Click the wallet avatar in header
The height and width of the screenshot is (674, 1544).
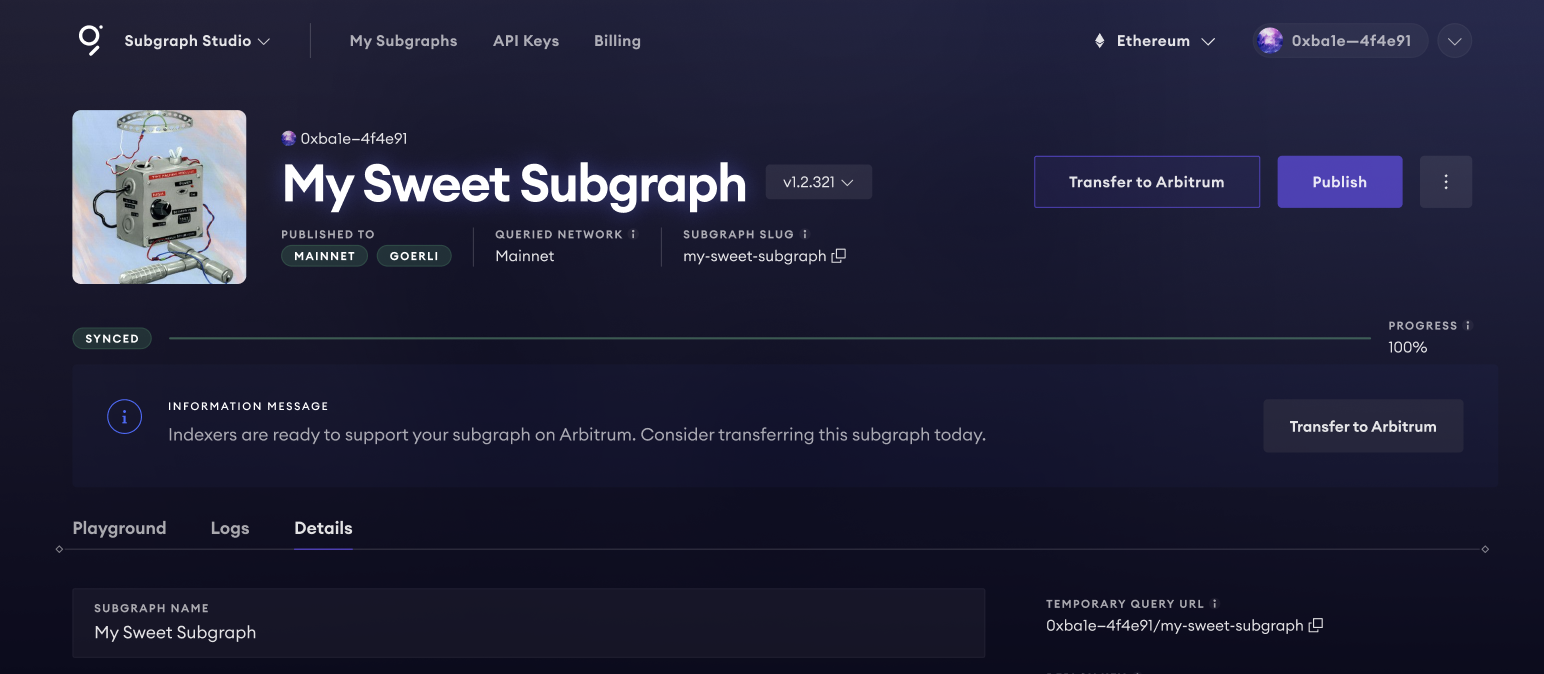pos(1270,41)
